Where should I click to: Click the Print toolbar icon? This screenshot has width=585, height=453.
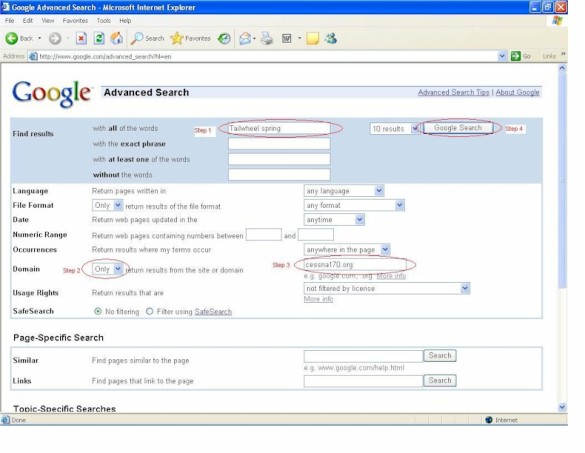267,38
